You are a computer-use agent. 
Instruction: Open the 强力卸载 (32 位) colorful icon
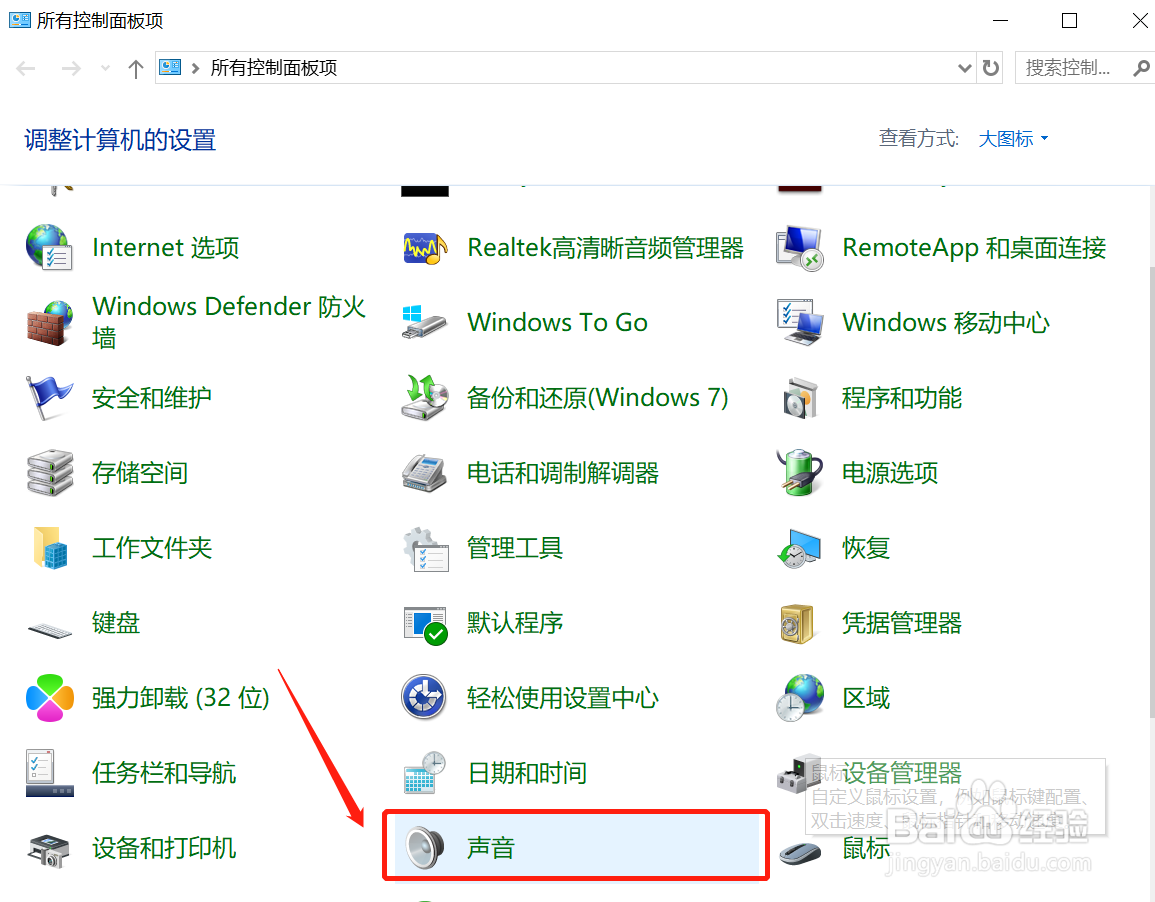[x=49, y=698]
